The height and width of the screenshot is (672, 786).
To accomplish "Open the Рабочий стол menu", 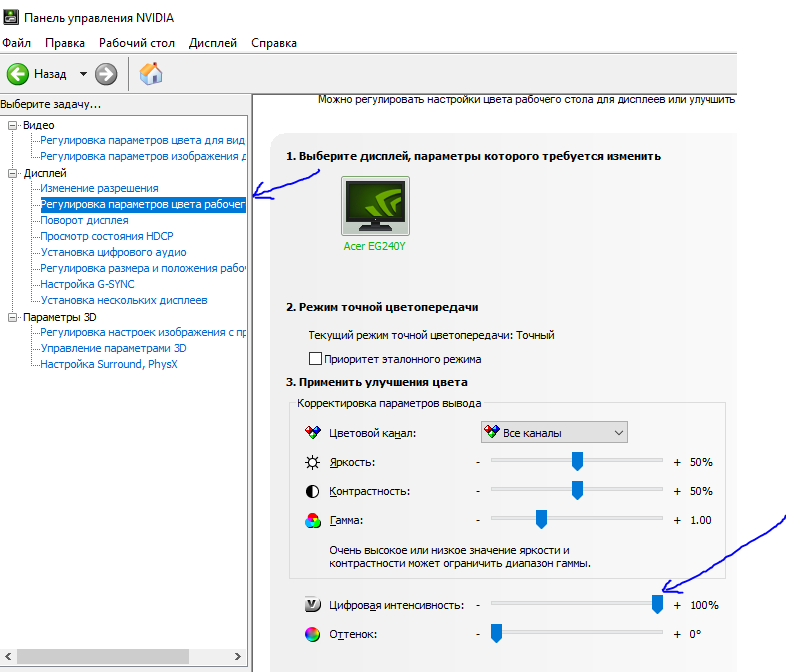I will coord(137,43).
